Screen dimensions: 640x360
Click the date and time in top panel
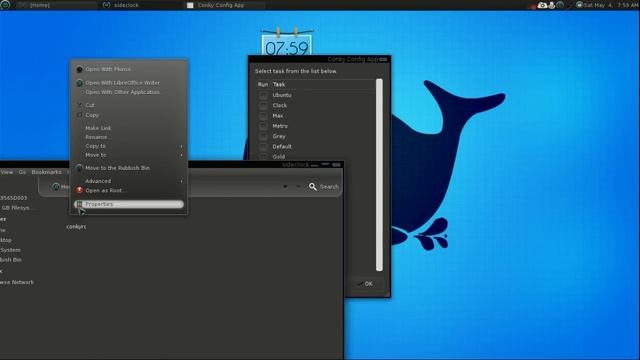pos(611,5)
